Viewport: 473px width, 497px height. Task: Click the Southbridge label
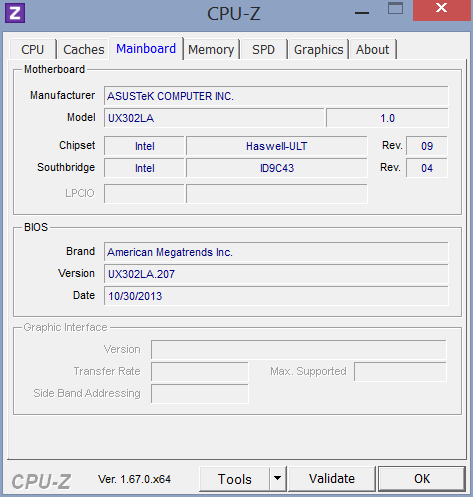coord(66,167)
